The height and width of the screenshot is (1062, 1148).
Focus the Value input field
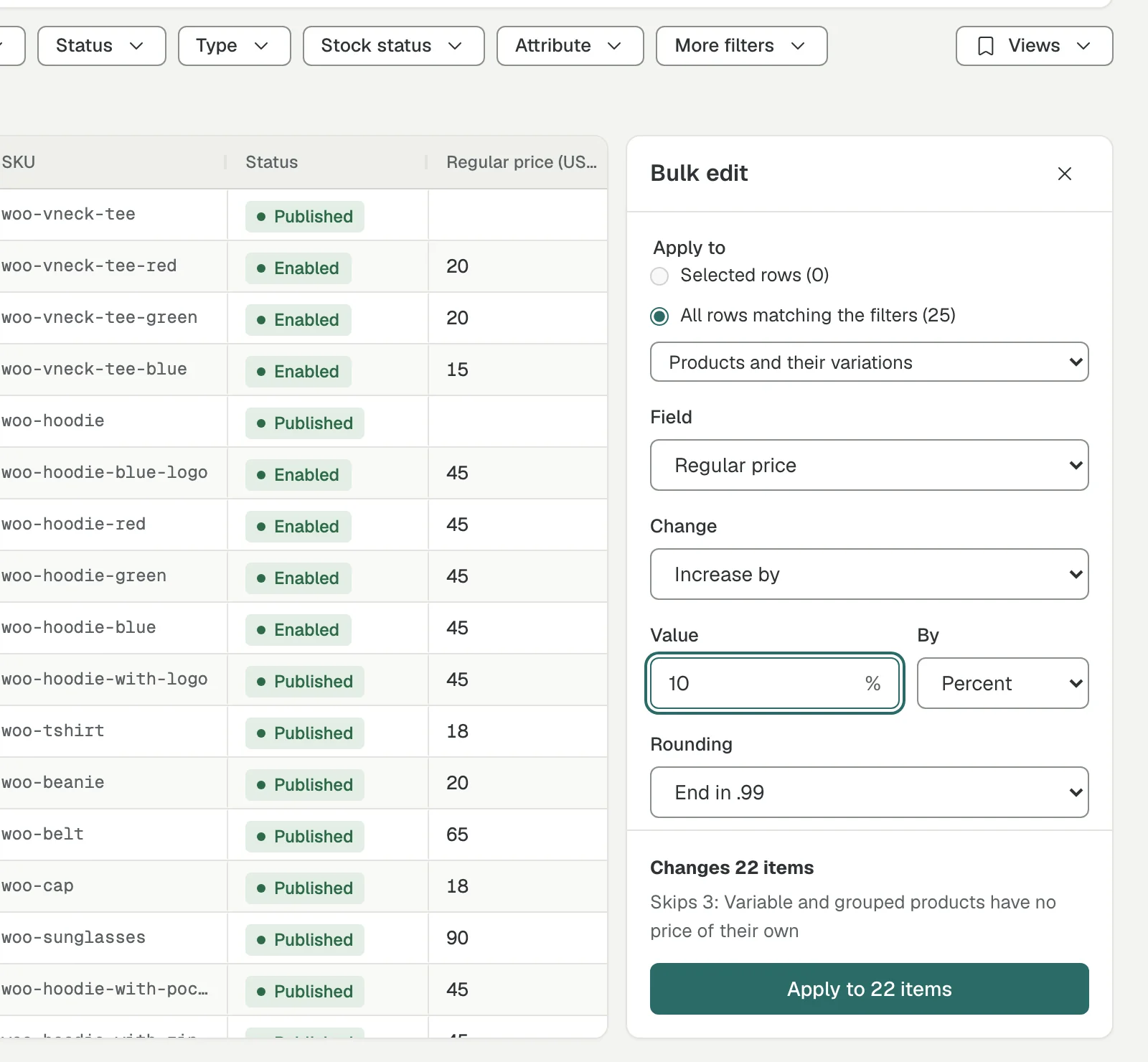tap(774, 683)
